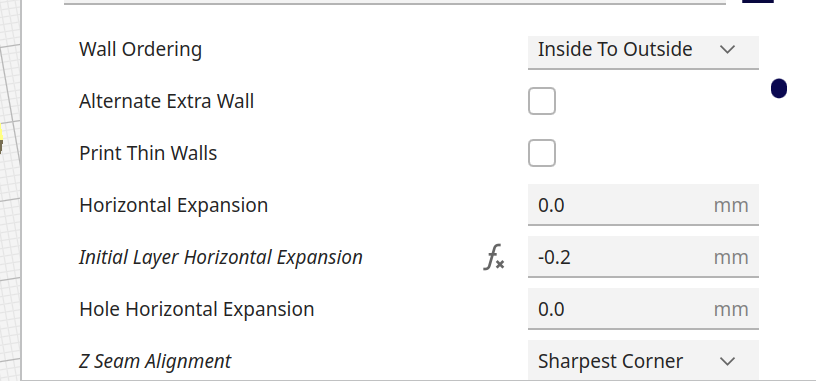This screenshot has width=816, height=381.
Task: Click the Wall Ordering setting label
Action: [141, 49]
